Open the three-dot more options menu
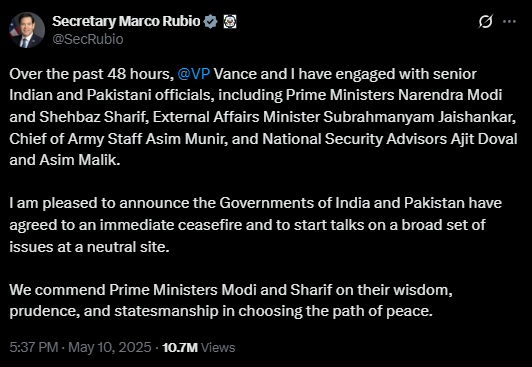 [509, 21]
